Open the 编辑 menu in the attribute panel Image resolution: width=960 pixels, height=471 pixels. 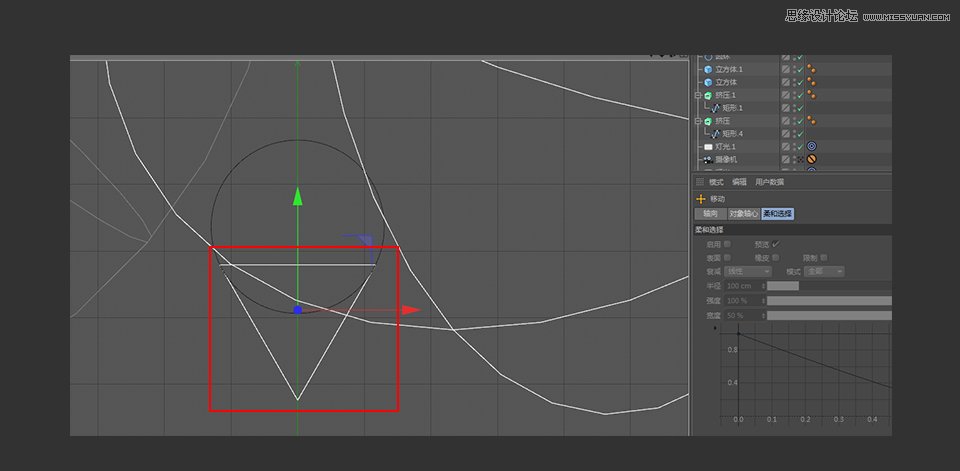tap(740, 182)
